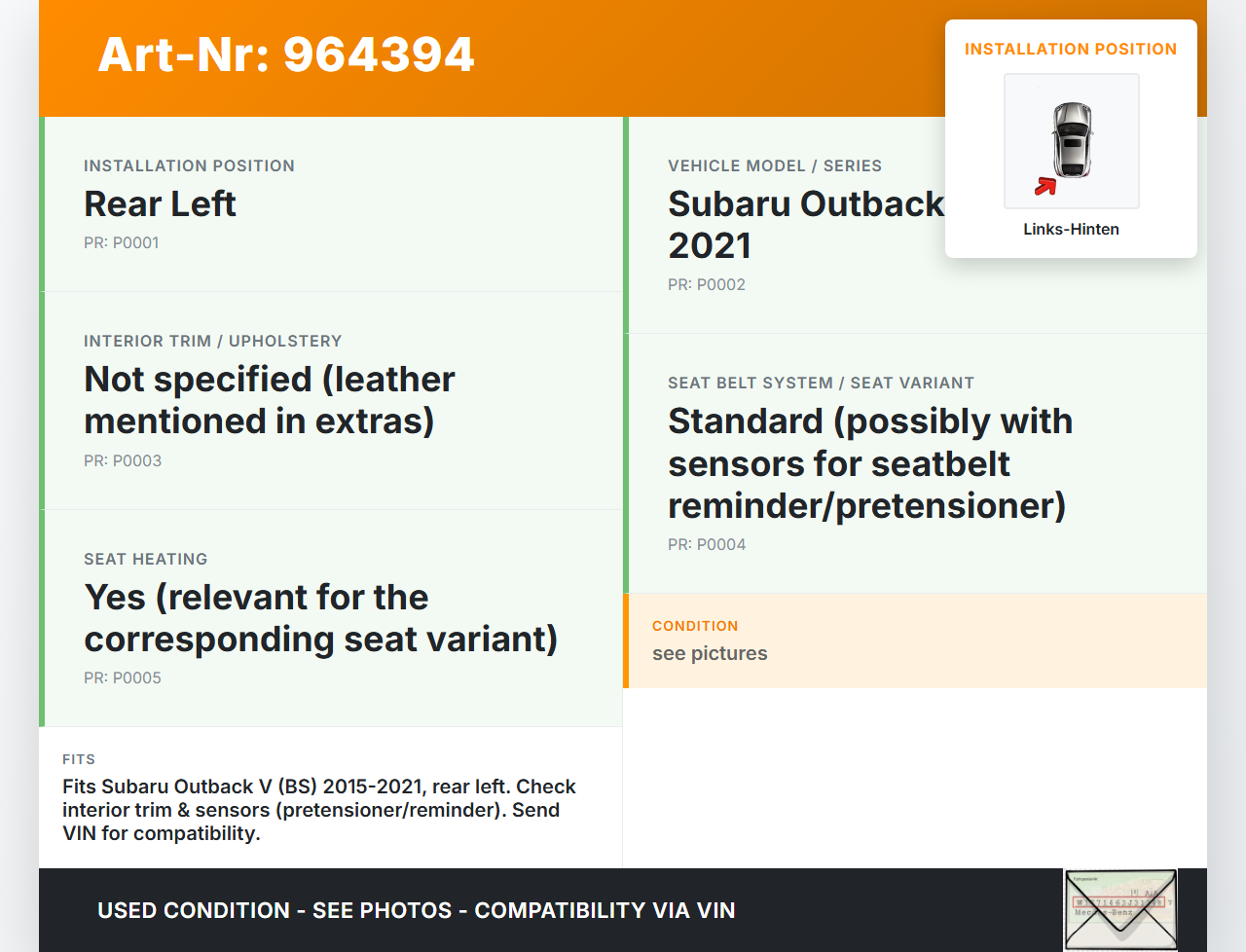
Task: Click the "PR: P0002" code
Action: coord(707,285)
